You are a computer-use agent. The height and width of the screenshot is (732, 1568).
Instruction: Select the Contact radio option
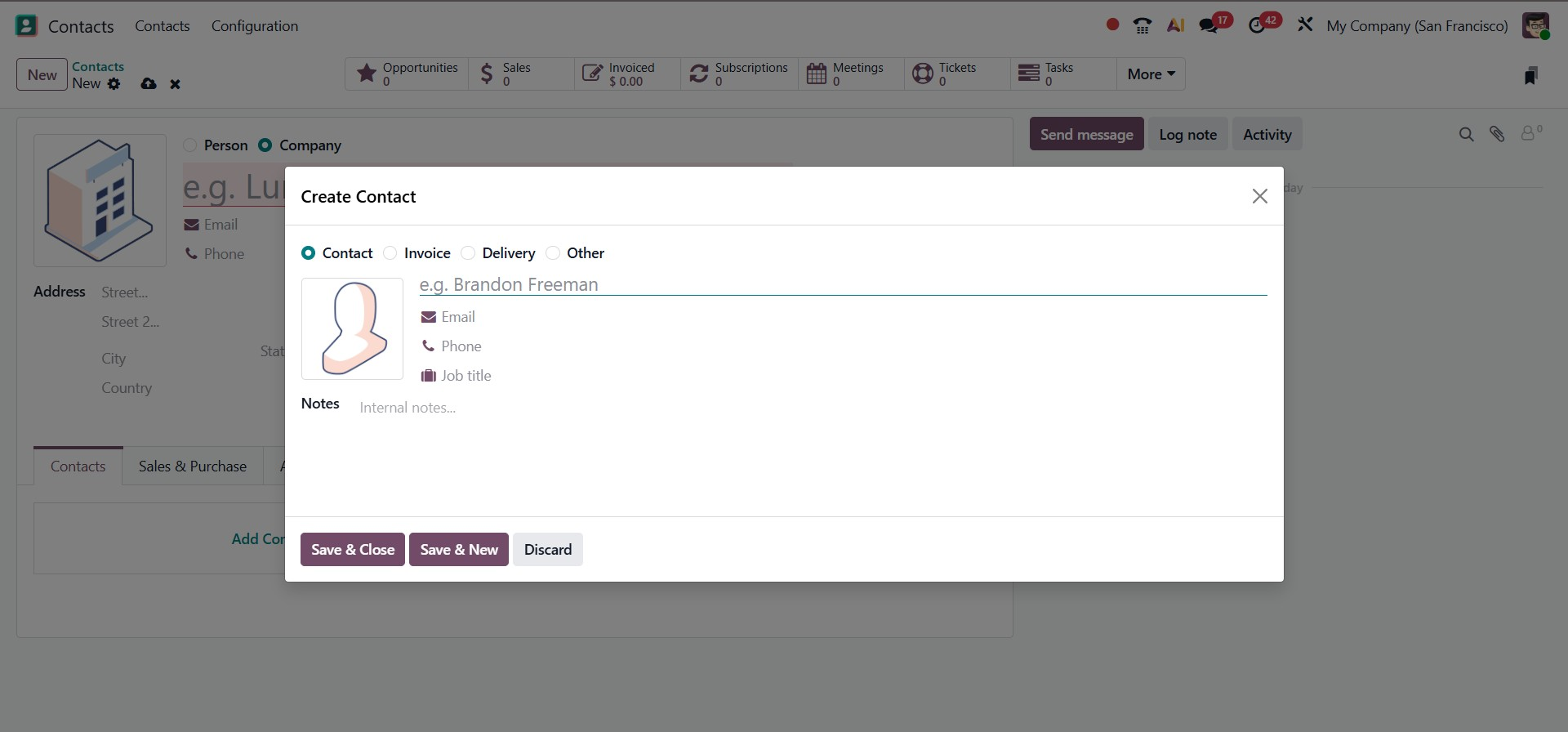[309, 253]
